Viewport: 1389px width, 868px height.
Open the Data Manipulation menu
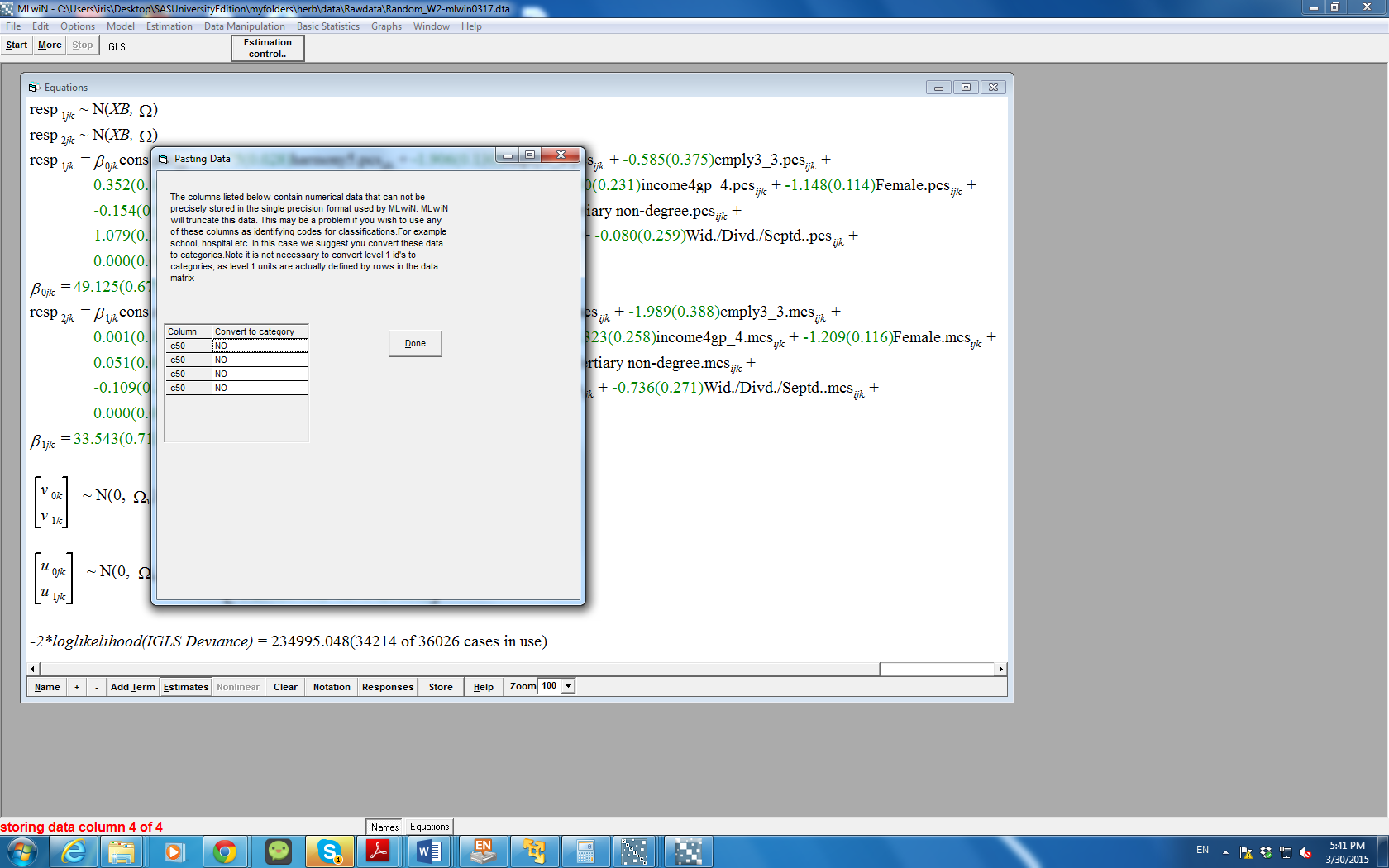tap(244, 26)
